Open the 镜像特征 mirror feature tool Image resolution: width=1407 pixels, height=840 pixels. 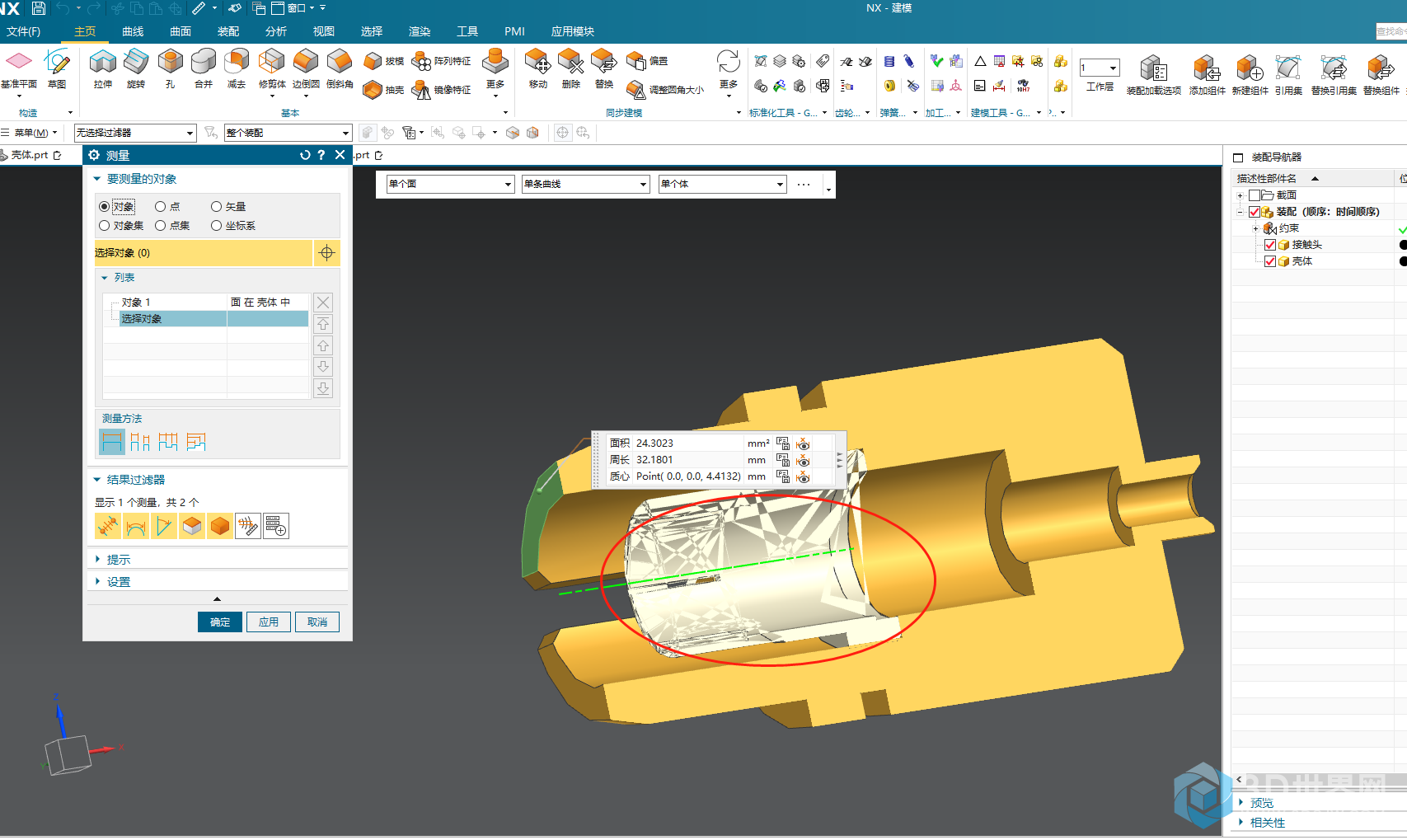pos(442,90)
